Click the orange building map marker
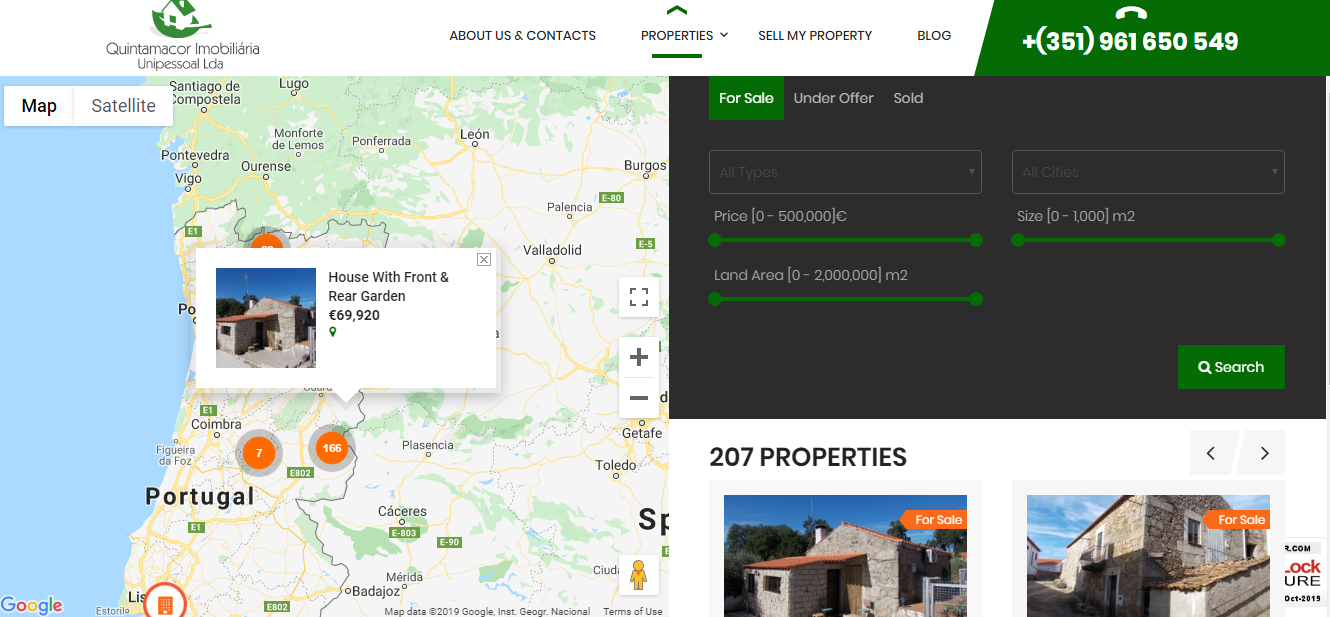Viewport: 1330px width, 617px height. 165,603
